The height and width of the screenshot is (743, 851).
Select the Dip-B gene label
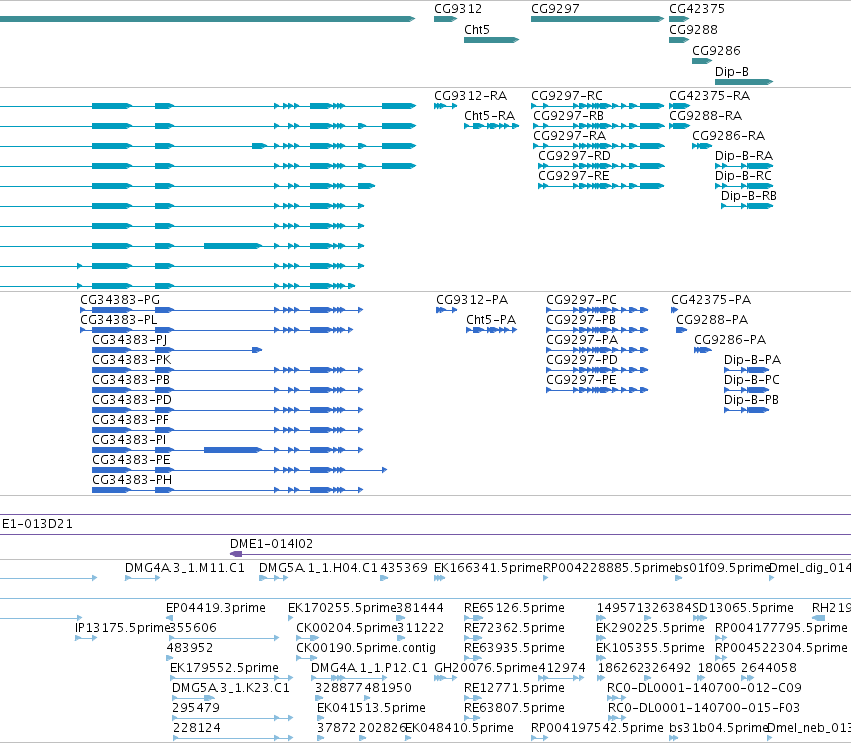(732, 72)
